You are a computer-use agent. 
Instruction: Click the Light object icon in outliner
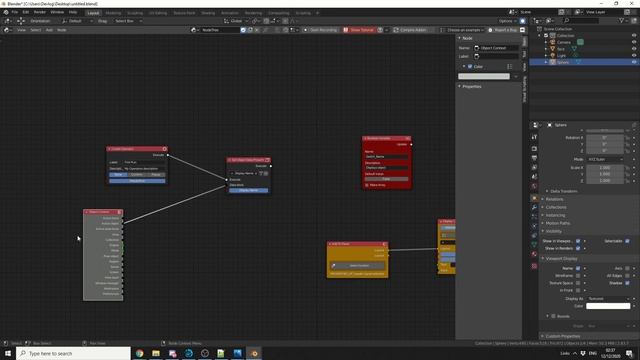coord(553,56)
